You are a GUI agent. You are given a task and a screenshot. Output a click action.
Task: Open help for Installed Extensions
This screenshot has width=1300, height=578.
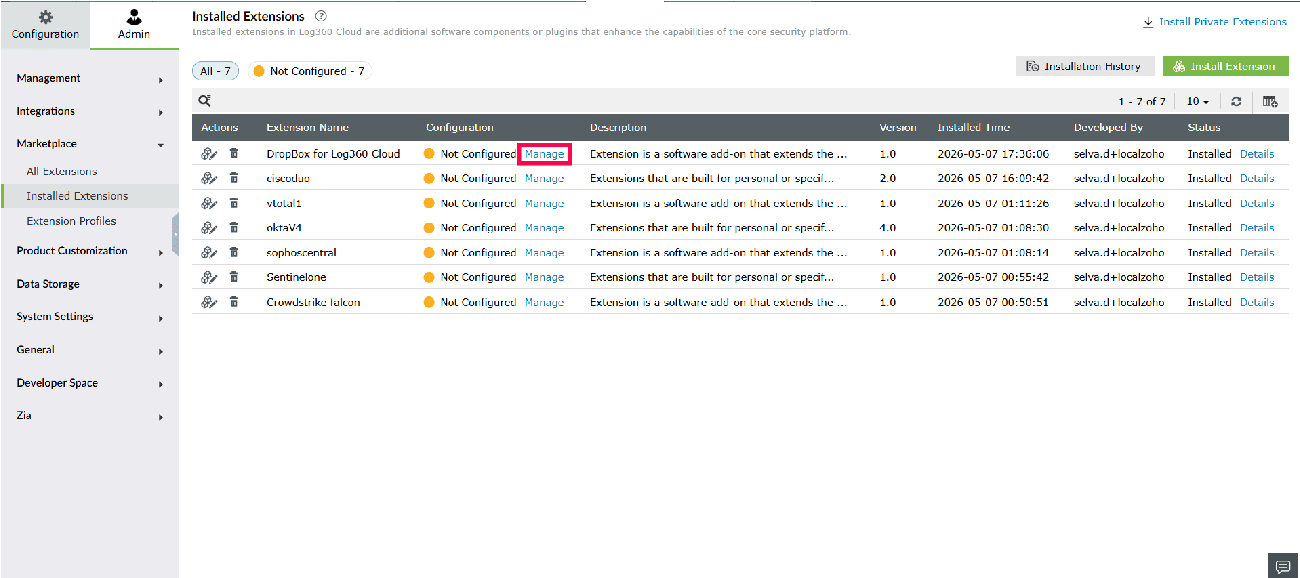pyautogui.click(x=321, y=17)
